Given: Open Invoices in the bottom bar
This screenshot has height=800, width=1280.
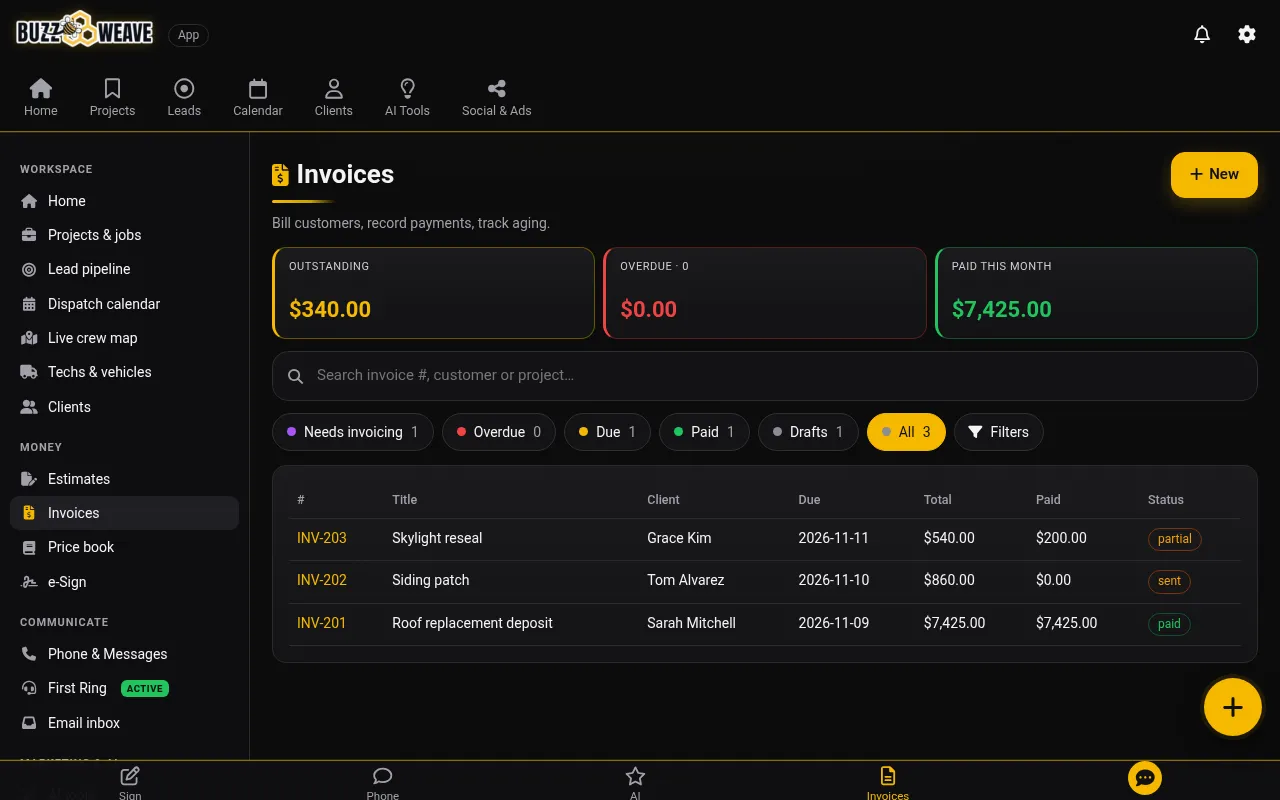Looking at the screenshot, I should coord(888,782).
